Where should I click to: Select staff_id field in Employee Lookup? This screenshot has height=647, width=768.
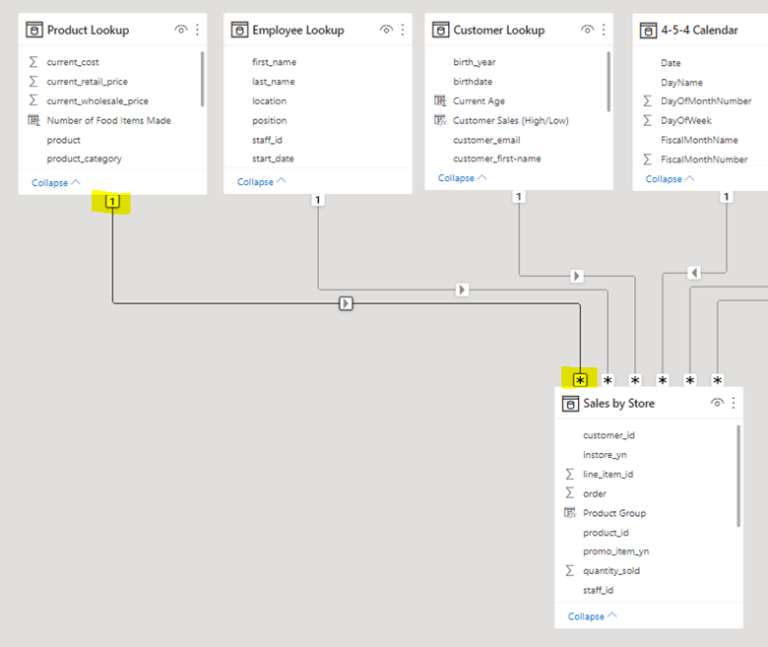(x=267, y=140)
